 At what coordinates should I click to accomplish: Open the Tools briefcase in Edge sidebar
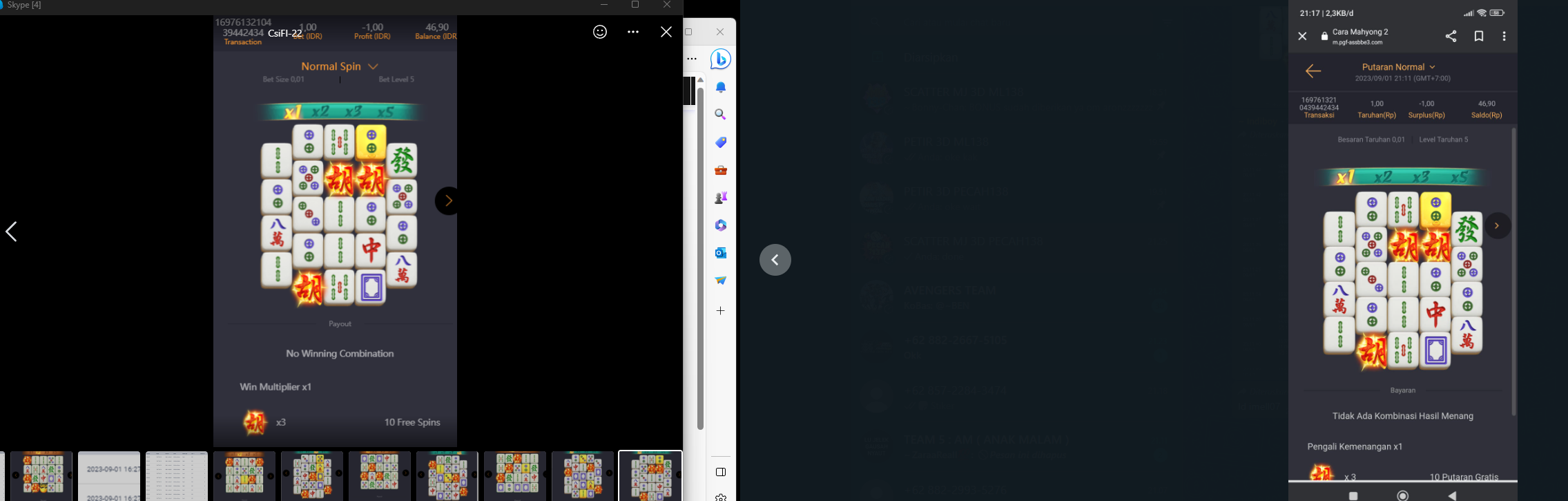coord(721,170)
